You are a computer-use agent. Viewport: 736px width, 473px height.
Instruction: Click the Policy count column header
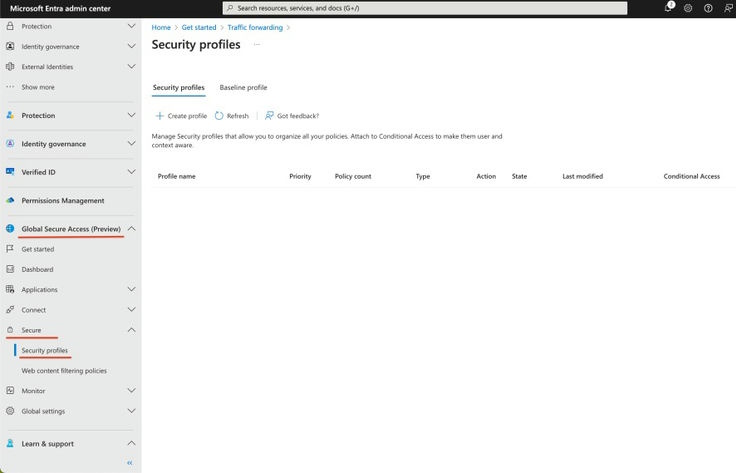tap(353, 176)
